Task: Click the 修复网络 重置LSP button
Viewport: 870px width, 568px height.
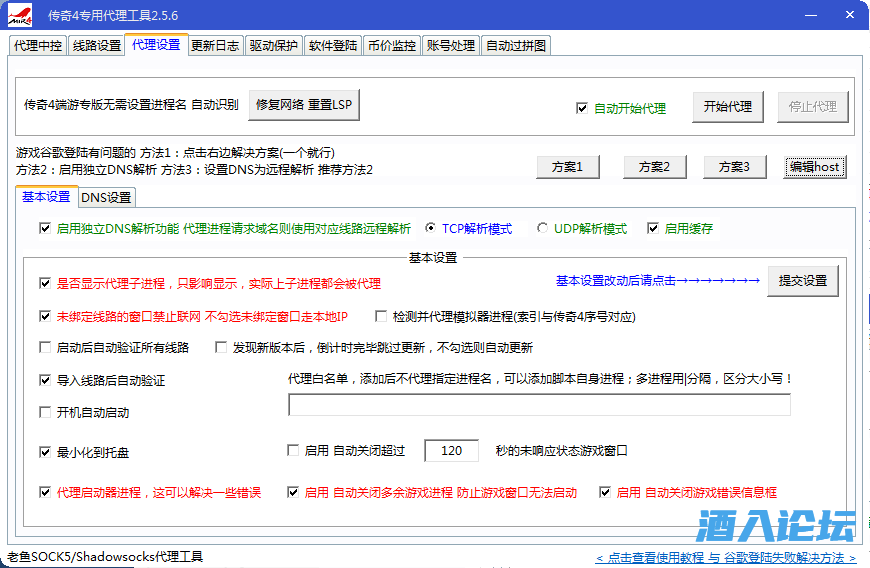Action: 303,105
